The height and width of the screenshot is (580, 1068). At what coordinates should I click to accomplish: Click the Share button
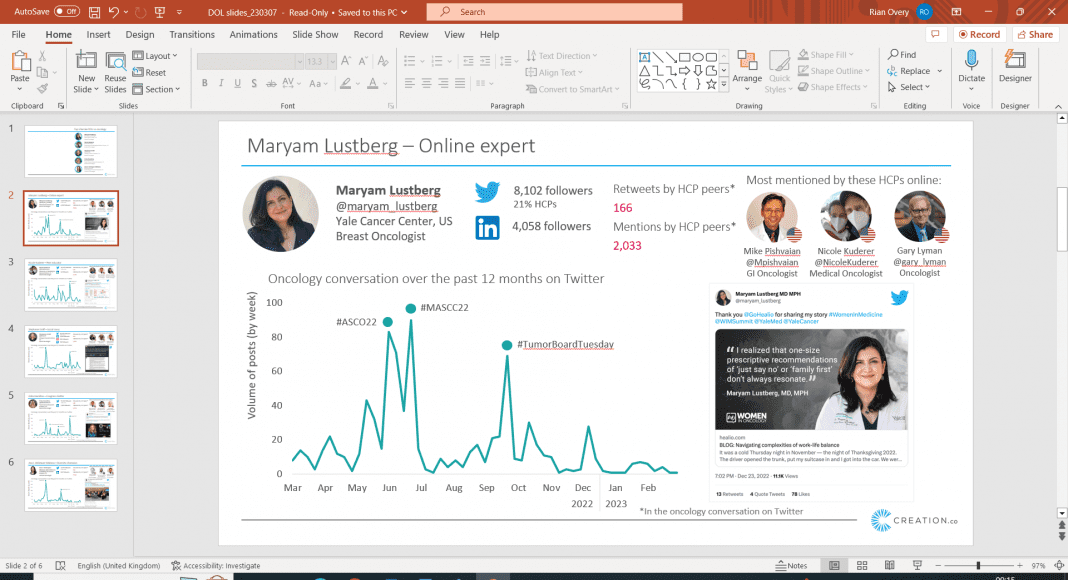point(1035,34)
